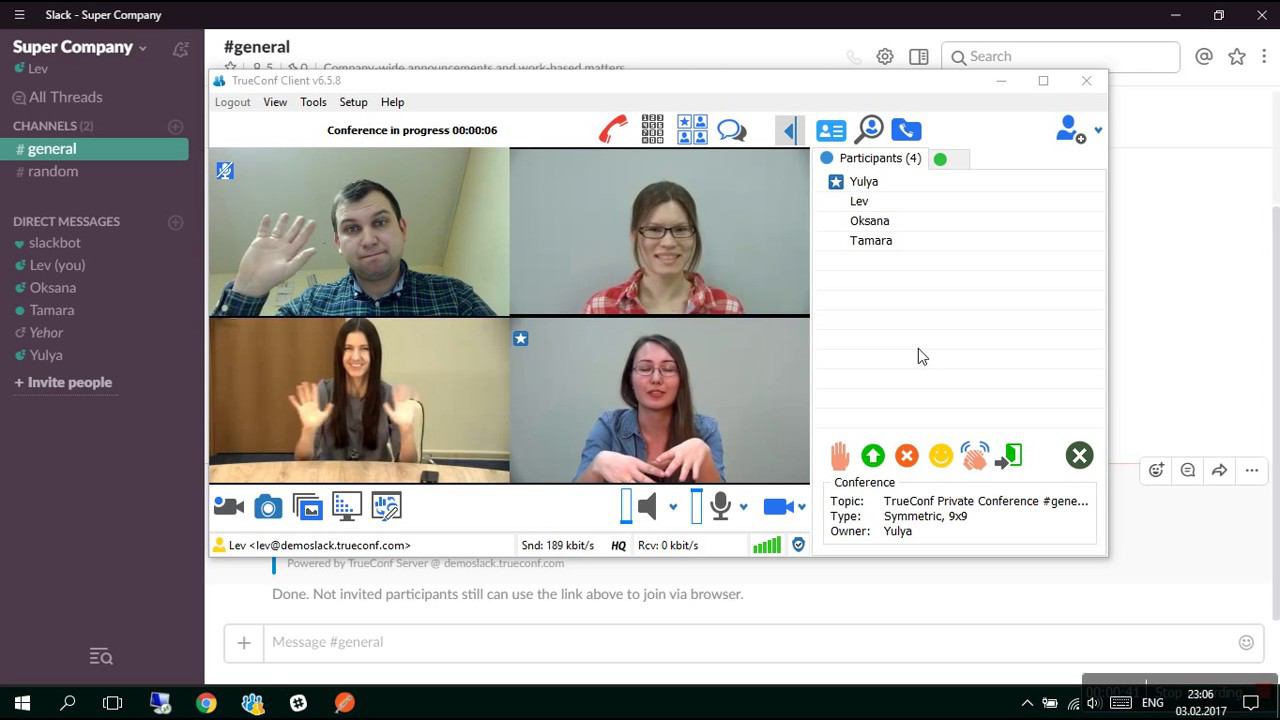Click the yellow smiley icon
This screenshot has width=1280, height=720.
coord(941,456)
